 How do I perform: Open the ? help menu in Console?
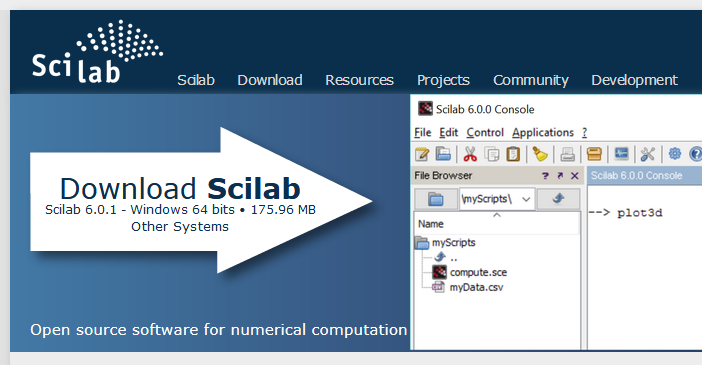[584, 133]
